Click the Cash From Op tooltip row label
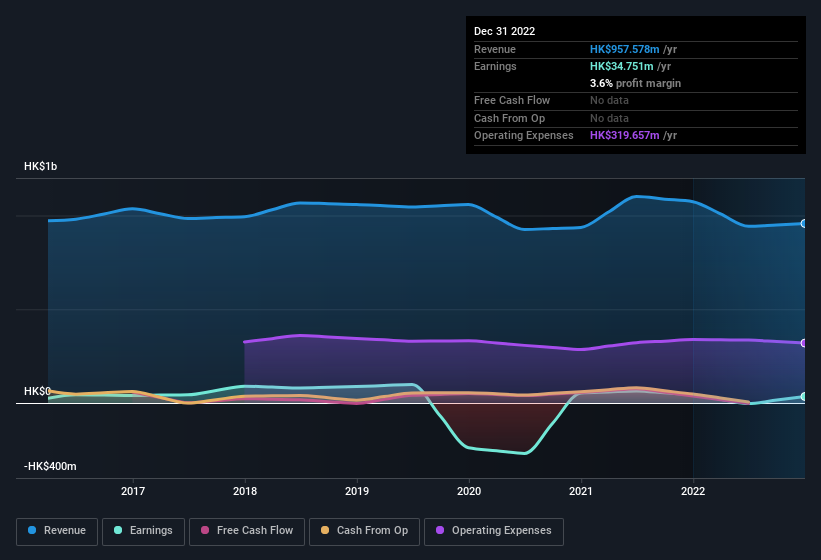Screen dimensions: 821x560 pyautogui.click(x=509, y=118)
